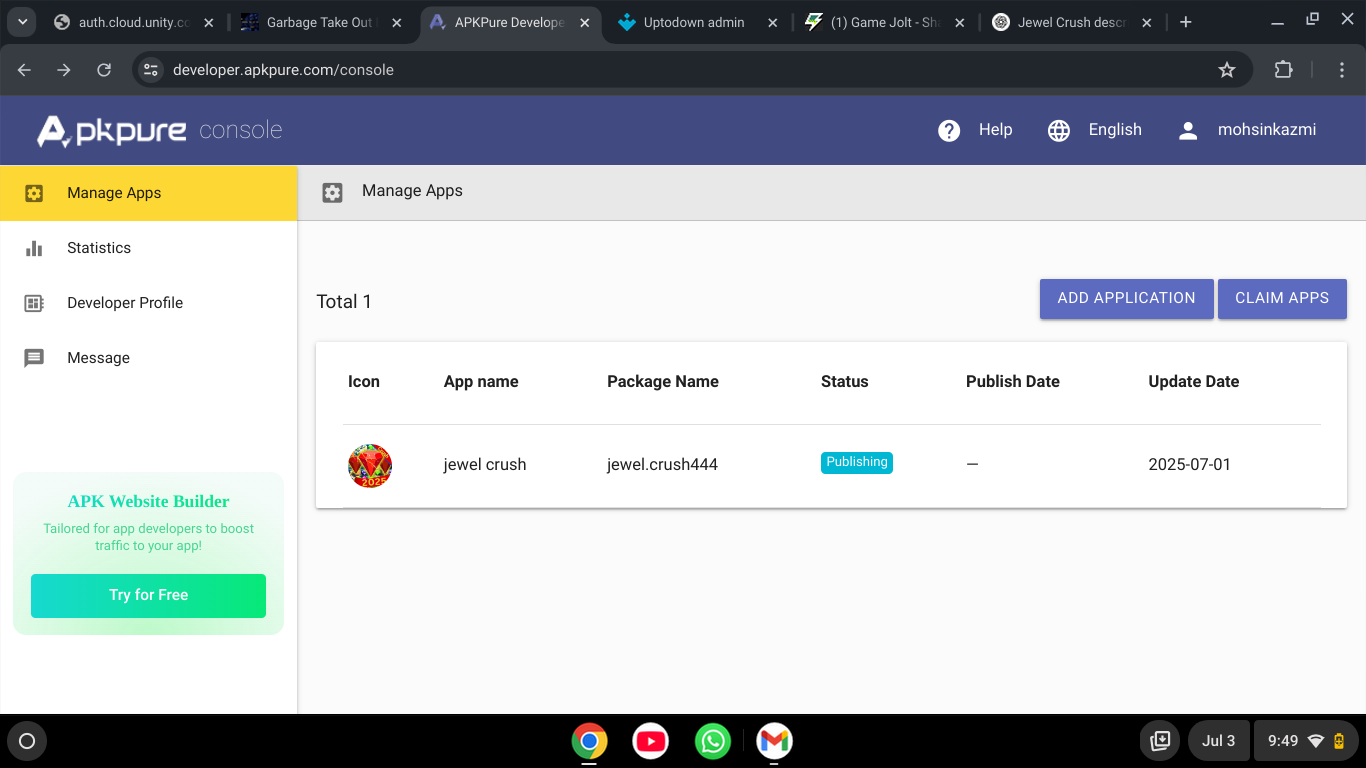Switch to the Uptodown admin tab

(697, 22)
